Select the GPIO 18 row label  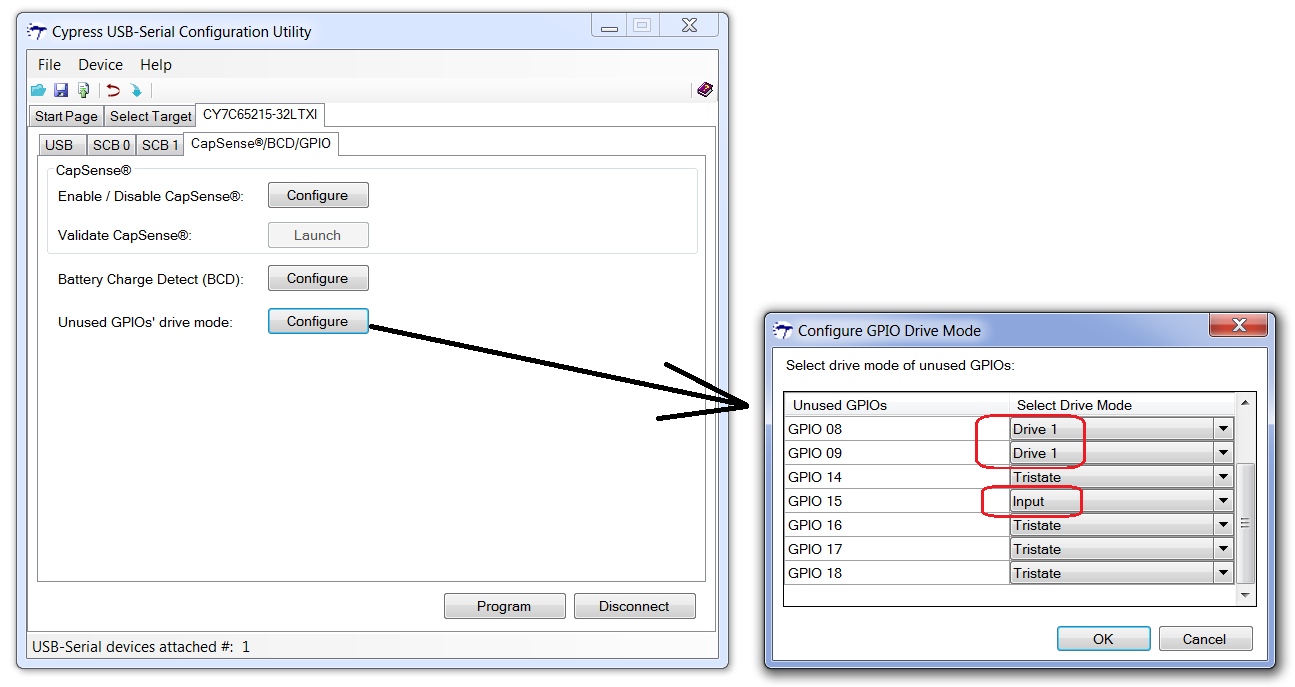click(x=815, y=573)
